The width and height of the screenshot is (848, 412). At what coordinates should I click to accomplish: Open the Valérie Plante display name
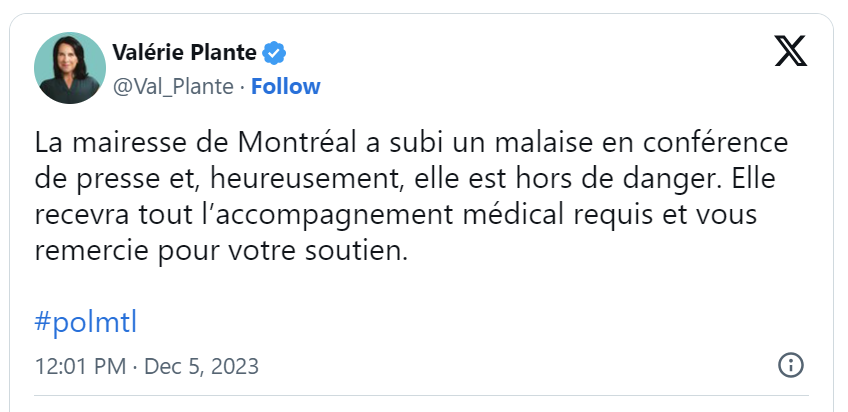(x=184, y=52)
